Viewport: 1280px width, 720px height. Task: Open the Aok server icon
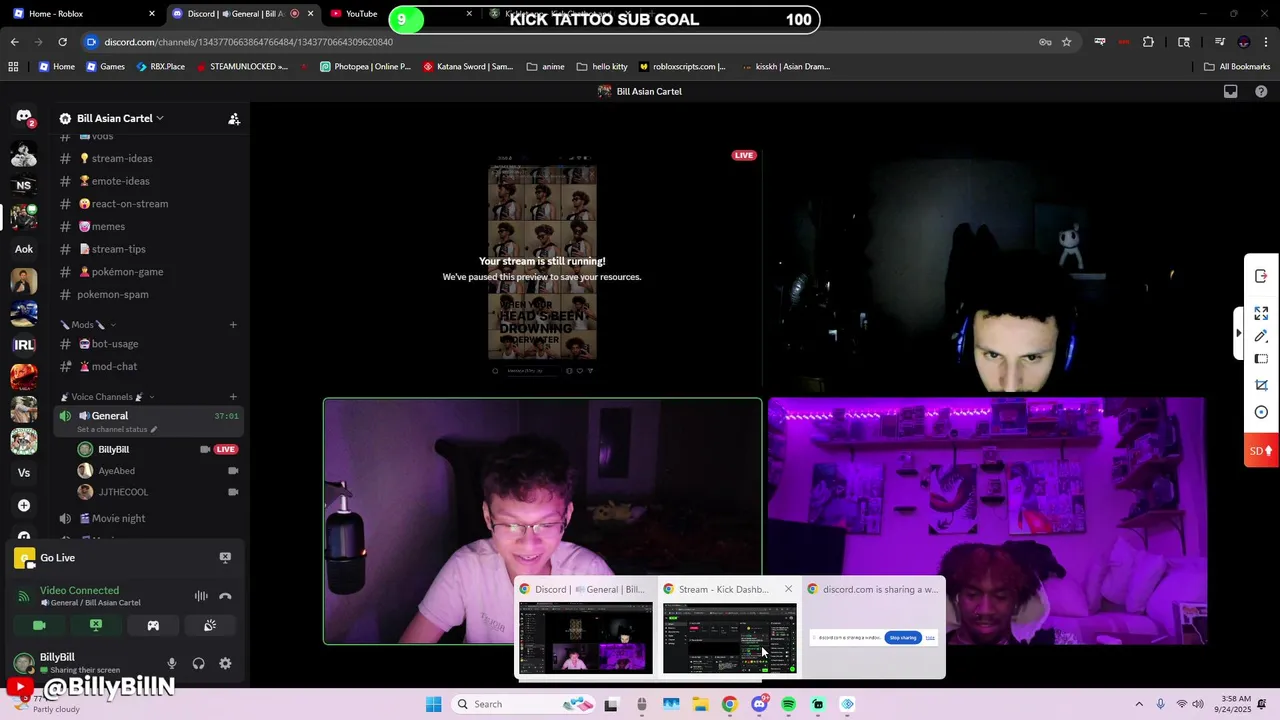click(x=24, y=249)
